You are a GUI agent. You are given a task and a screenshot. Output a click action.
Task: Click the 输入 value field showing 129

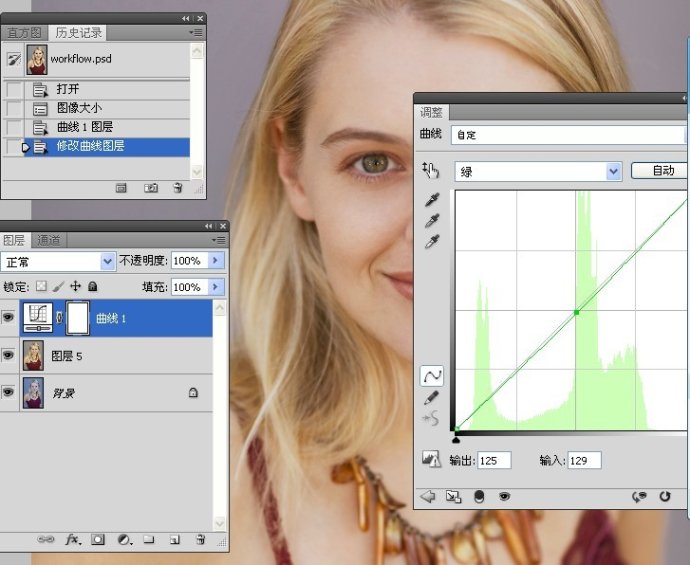pyautogui.click(x=584, y=460)
